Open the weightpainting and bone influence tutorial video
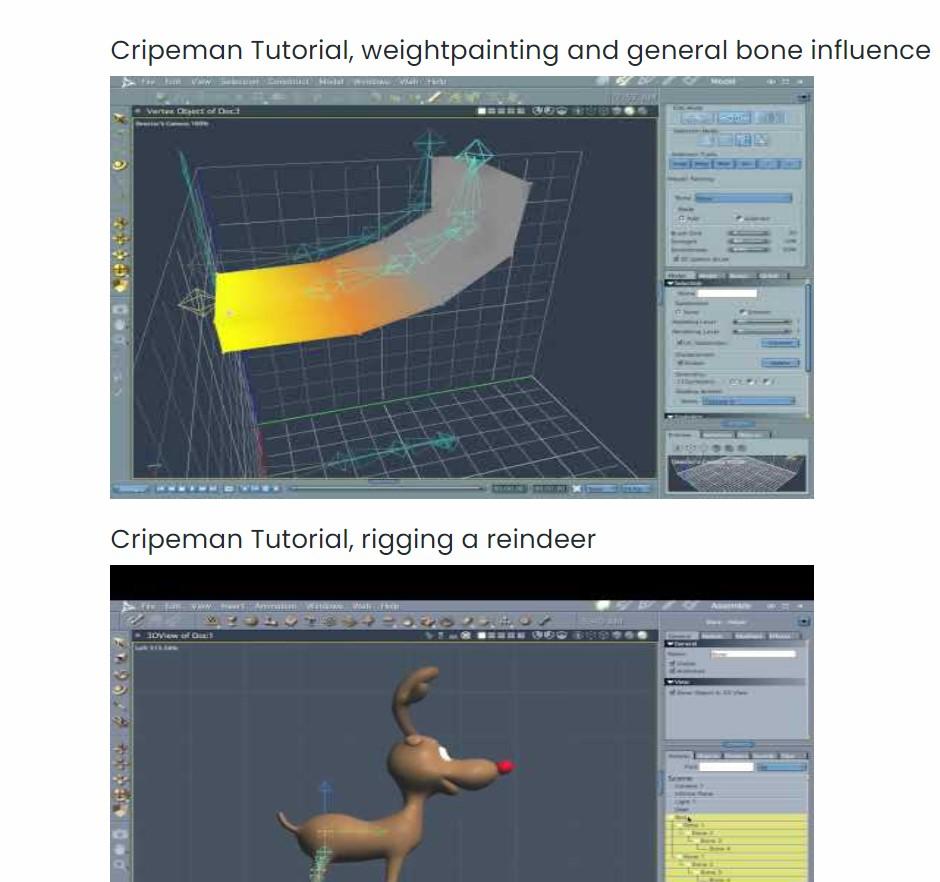Image resolution: width=940 pixels, height=882 pixels. click(462, 287)
